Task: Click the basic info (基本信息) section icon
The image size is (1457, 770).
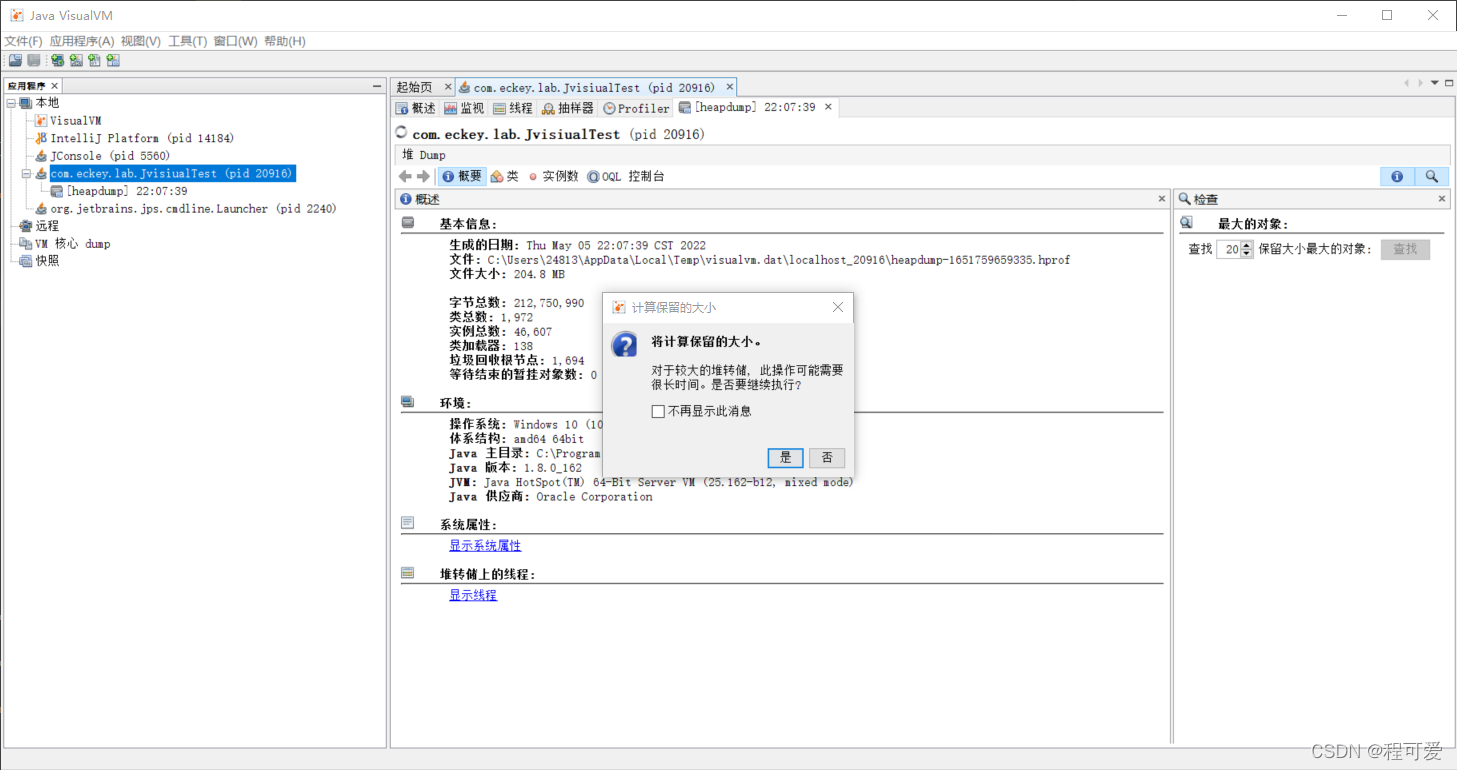Action: point(408,223)
